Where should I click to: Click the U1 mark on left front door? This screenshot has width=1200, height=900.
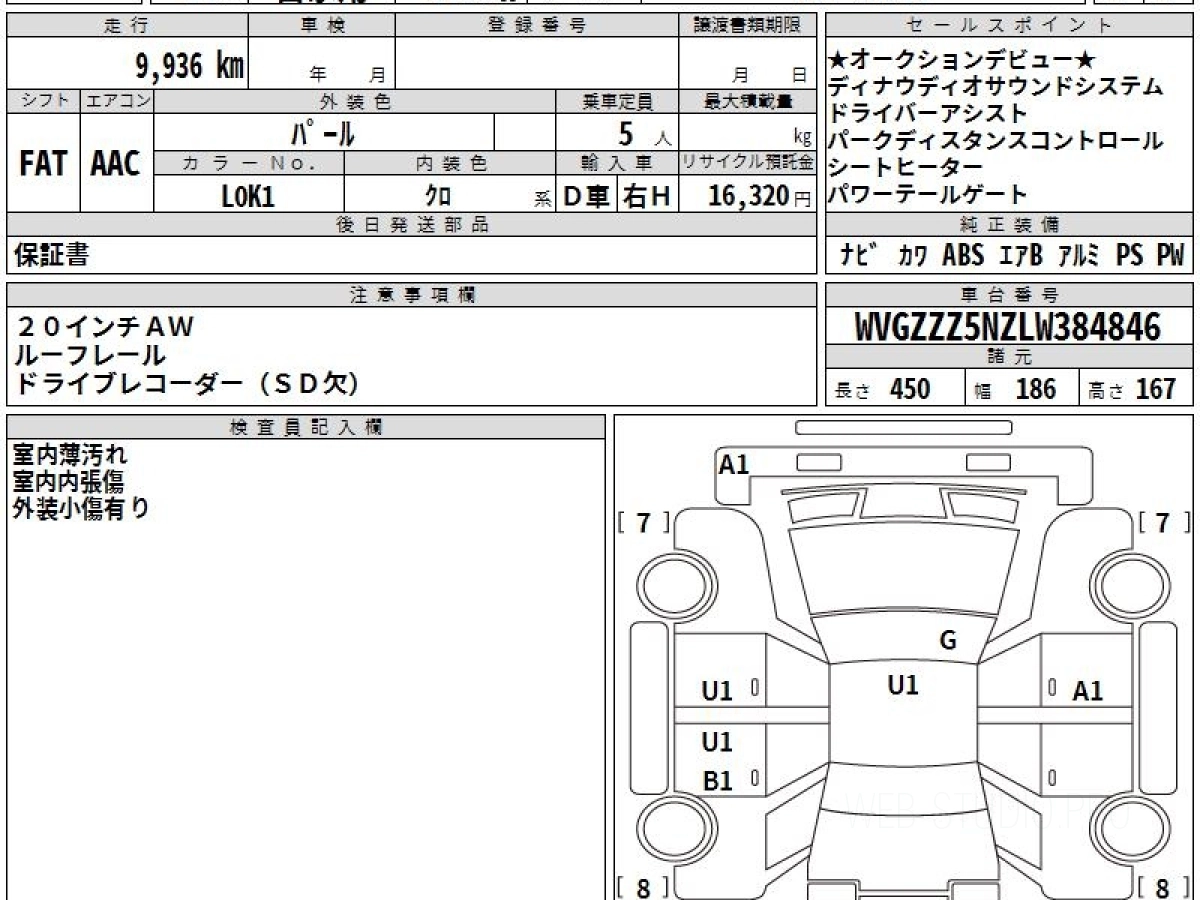pos(717,690)
